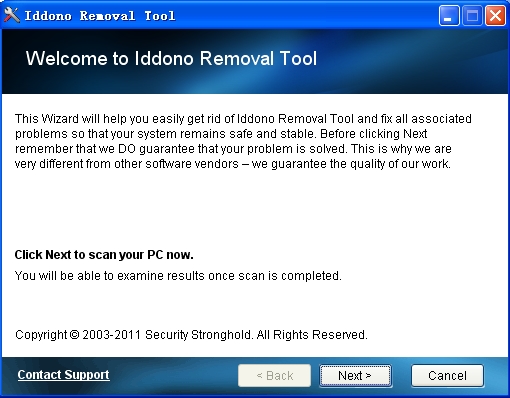510x398 pixels.
Task: Click the maximize window button
Action: [x=472, y=16]
